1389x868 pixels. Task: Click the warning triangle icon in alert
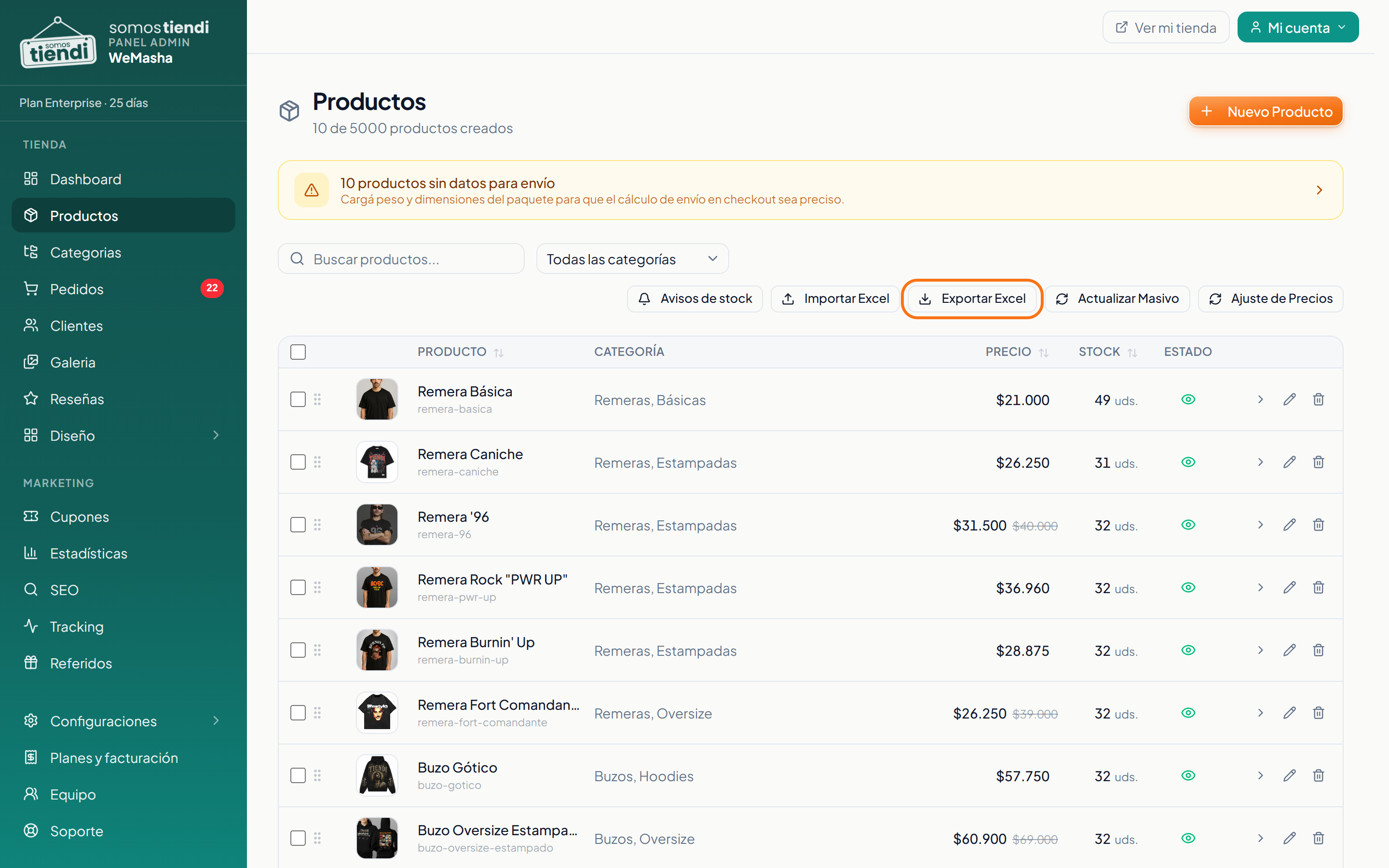[x=311, y=190]
